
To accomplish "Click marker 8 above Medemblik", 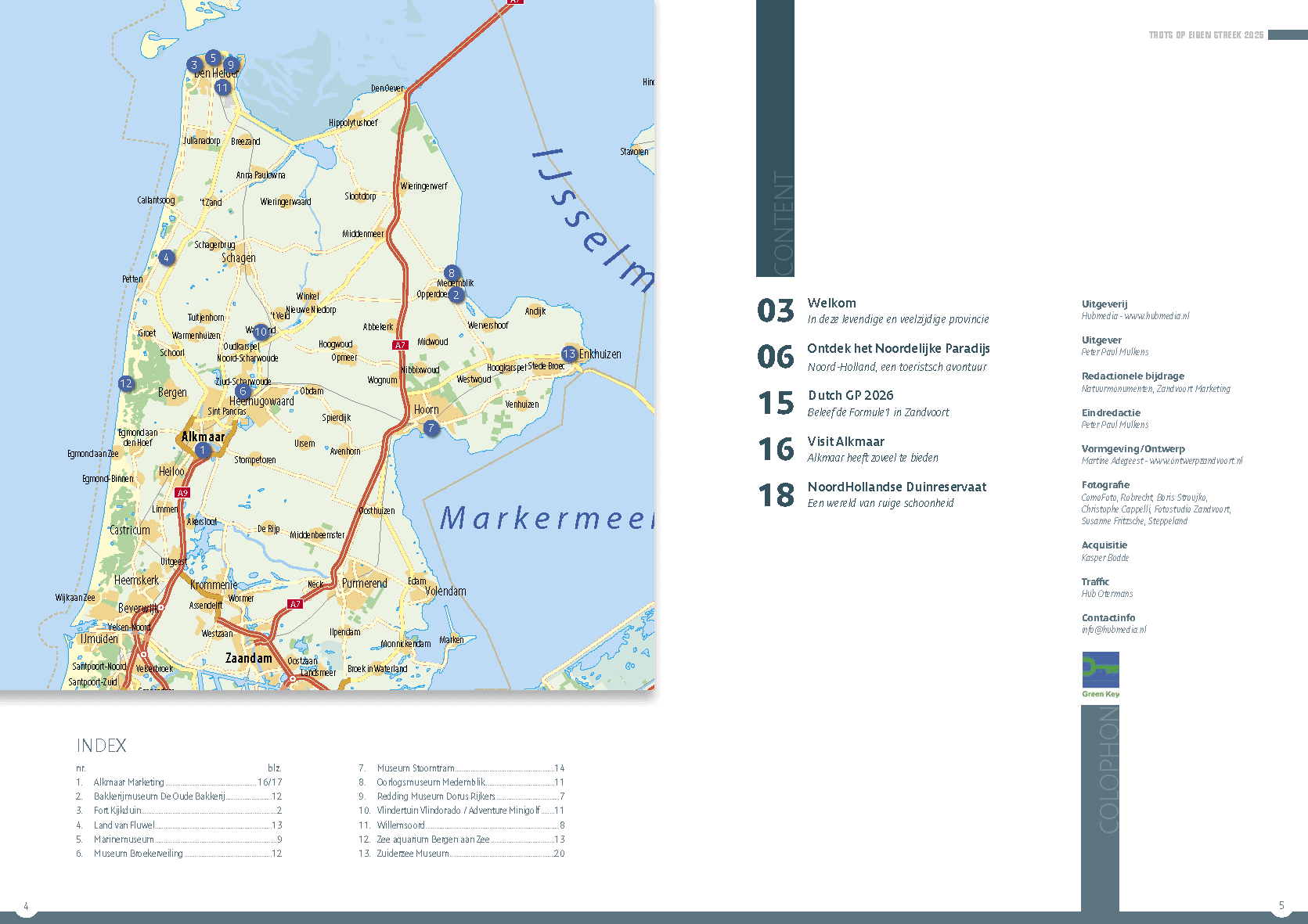I will click(452, 272).
